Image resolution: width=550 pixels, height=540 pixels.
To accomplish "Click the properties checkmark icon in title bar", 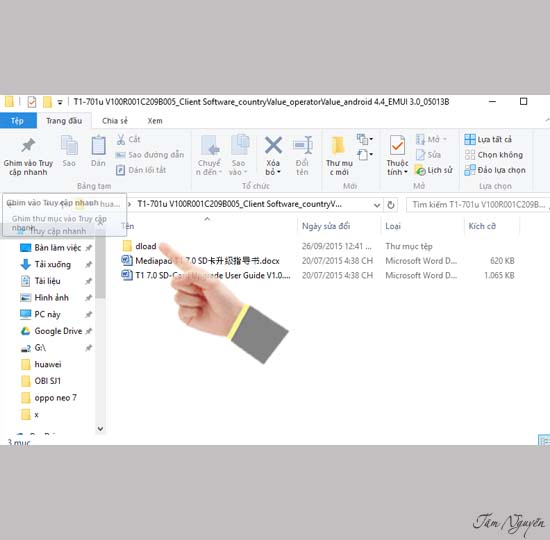I will coord(32,102).
